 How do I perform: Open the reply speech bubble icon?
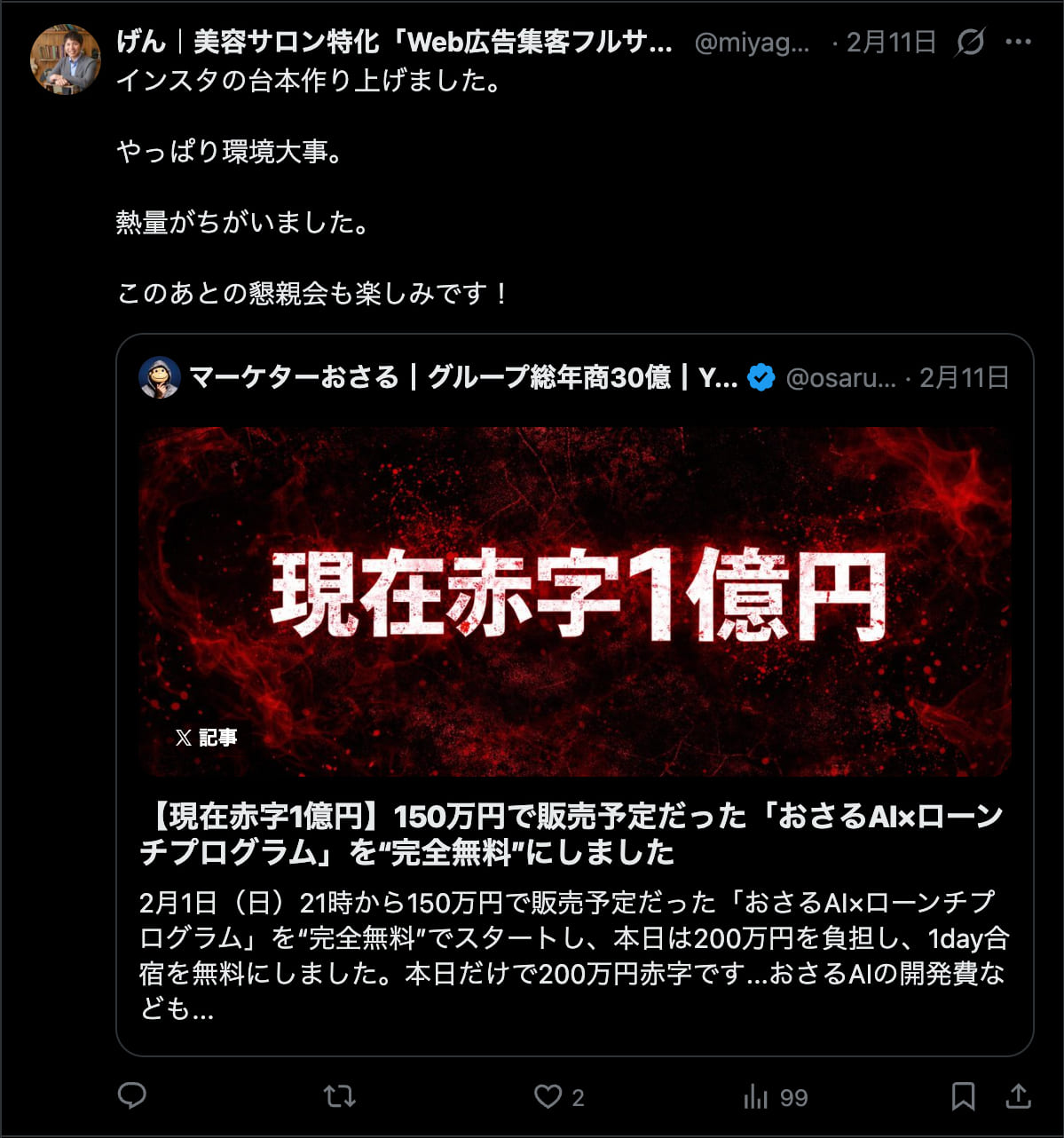click(132, 1096)
